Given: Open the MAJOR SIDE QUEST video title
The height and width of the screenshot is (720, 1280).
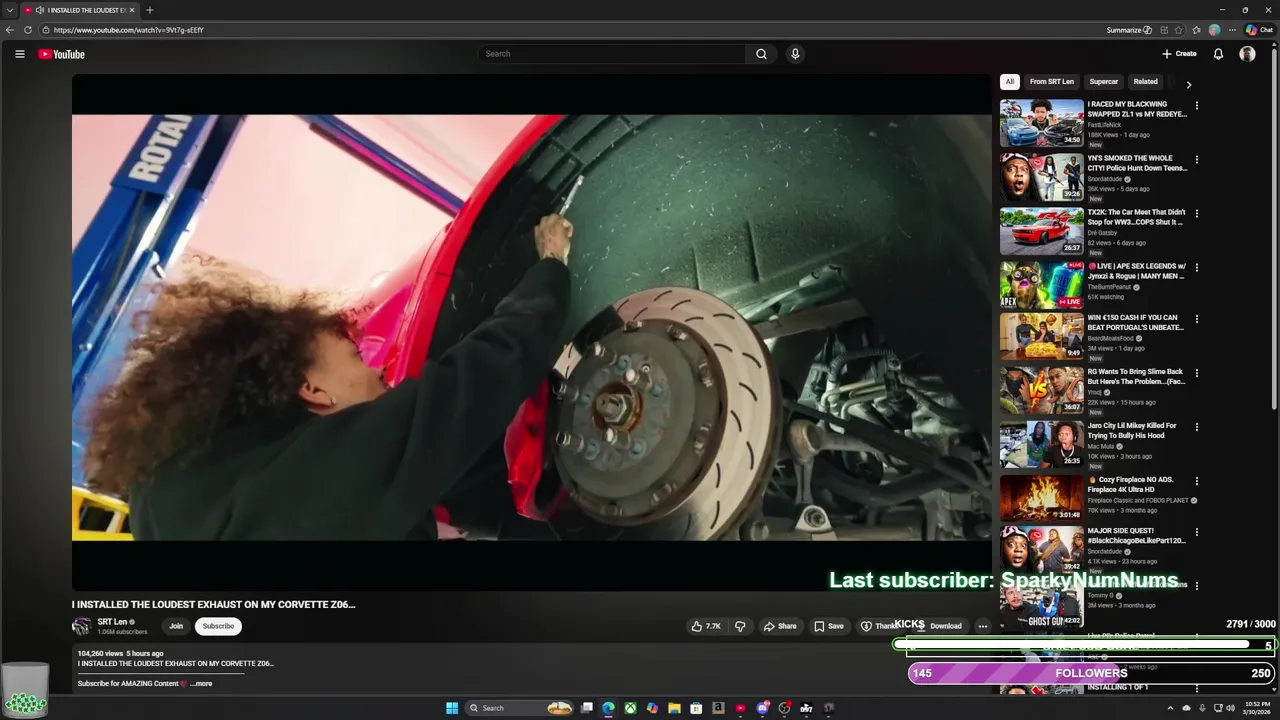Looking at the screenshot, I should (1136, 535).
